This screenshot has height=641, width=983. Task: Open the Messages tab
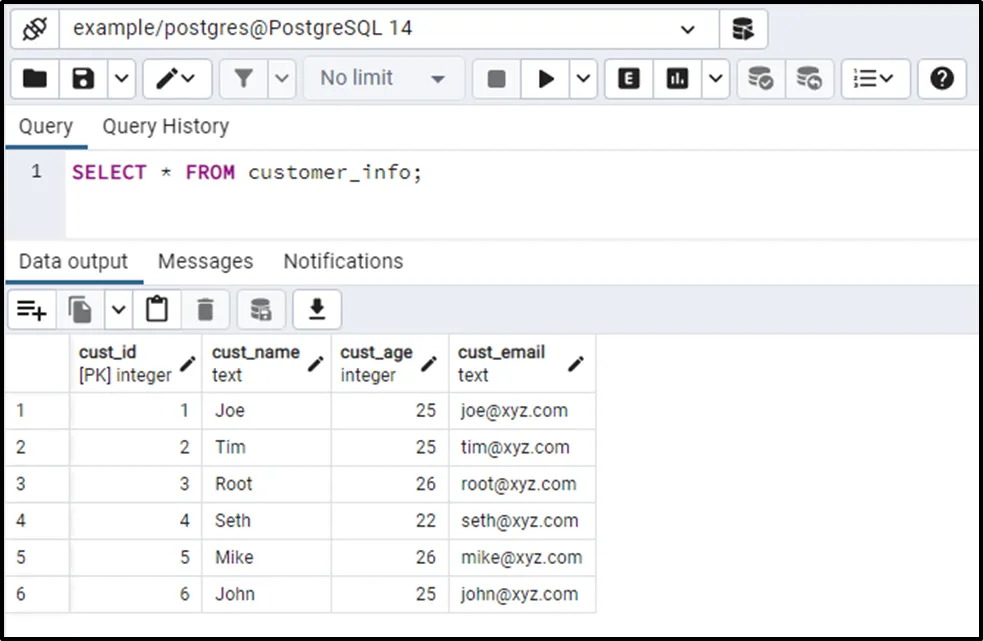click(205, 261)
